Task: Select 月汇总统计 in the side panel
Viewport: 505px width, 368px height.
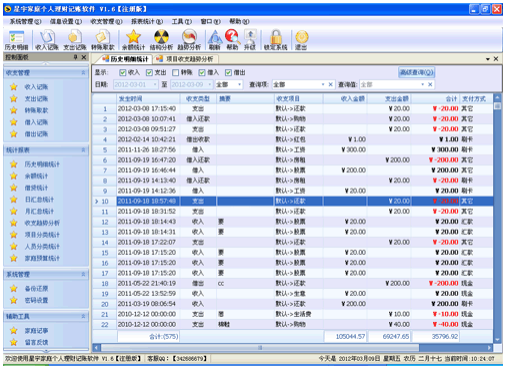Action: point(39,211)
